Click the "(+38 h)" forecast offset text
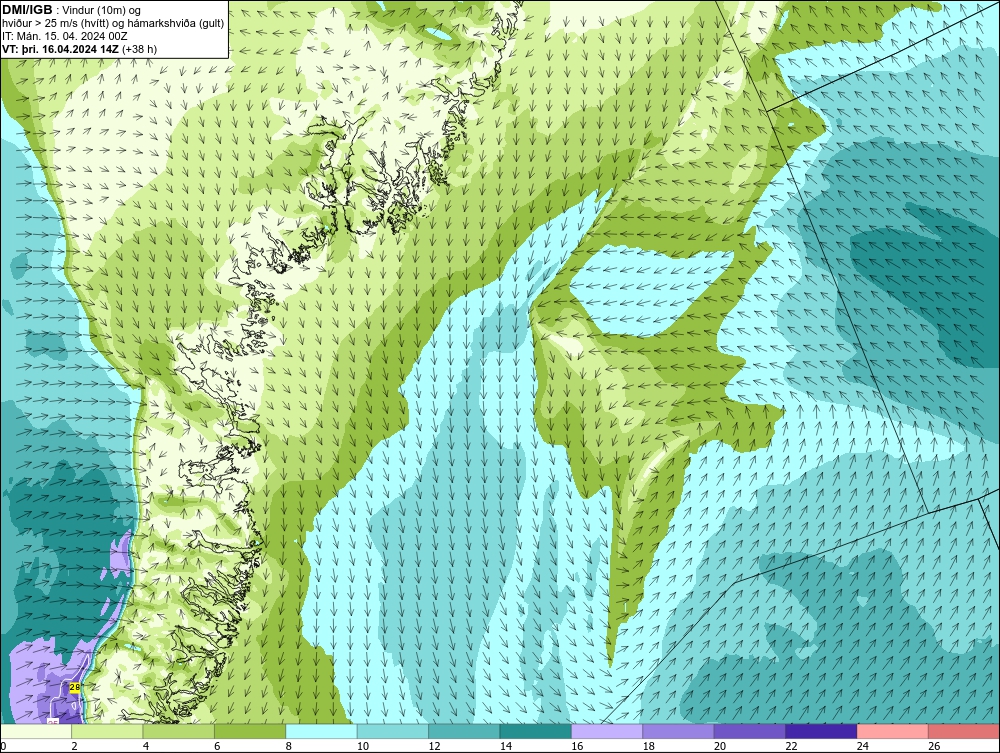The height and width of the screenshot is (753, 1000). point(139,48)
